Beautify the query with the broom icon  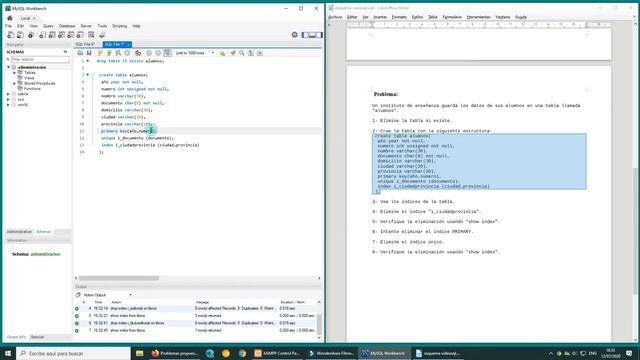tap(233, 53)
